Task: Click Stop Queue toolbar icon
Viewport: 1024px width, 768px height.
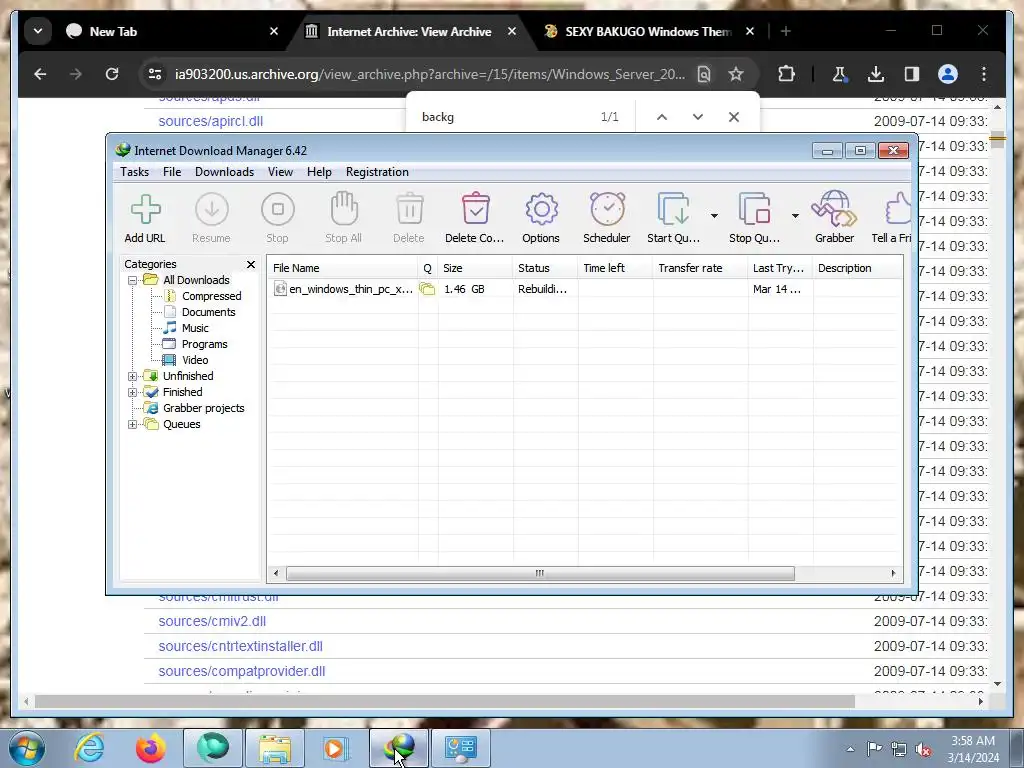Action: 754,218
